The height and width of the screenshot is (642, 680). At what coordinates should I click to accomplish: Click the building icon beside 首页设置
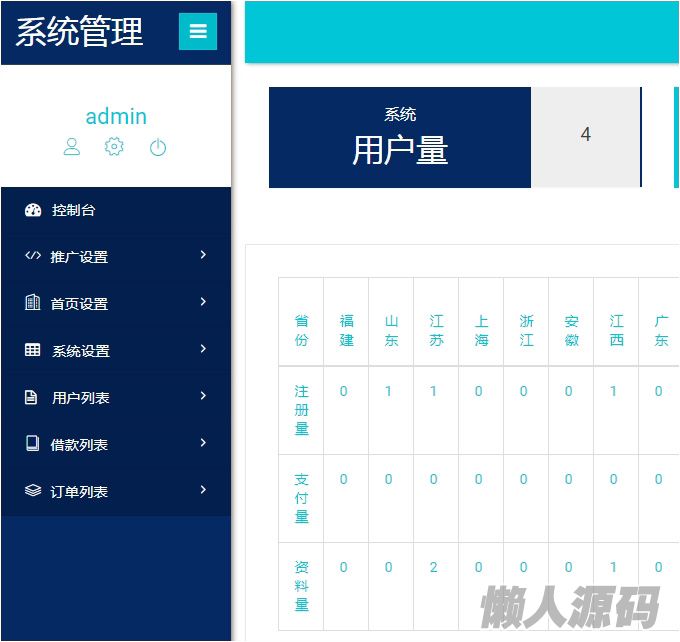(x=33, y=302)
